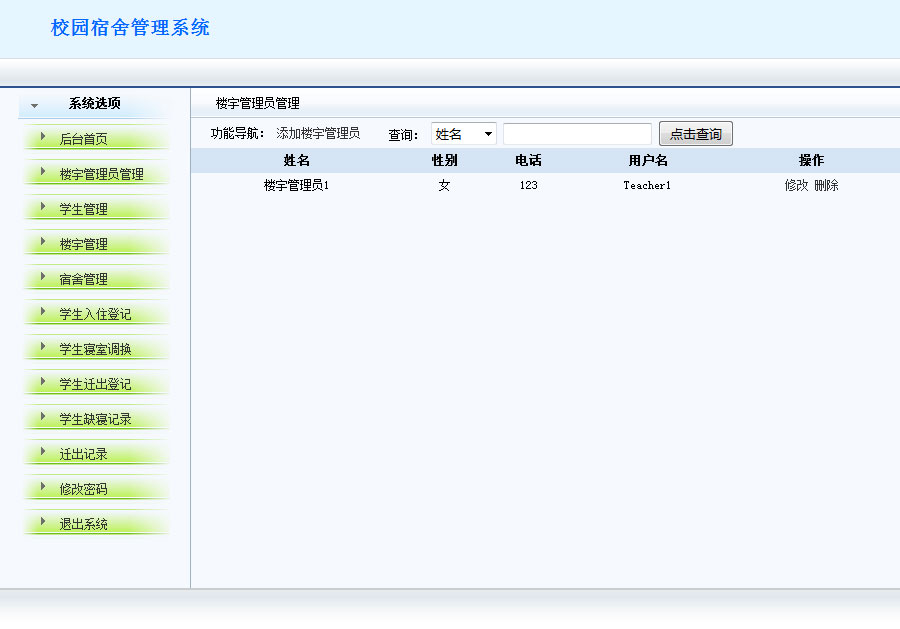900x629 pixels.
Task: Open 学生迁出登记 from the sidebar
Action: pos(95,383)
